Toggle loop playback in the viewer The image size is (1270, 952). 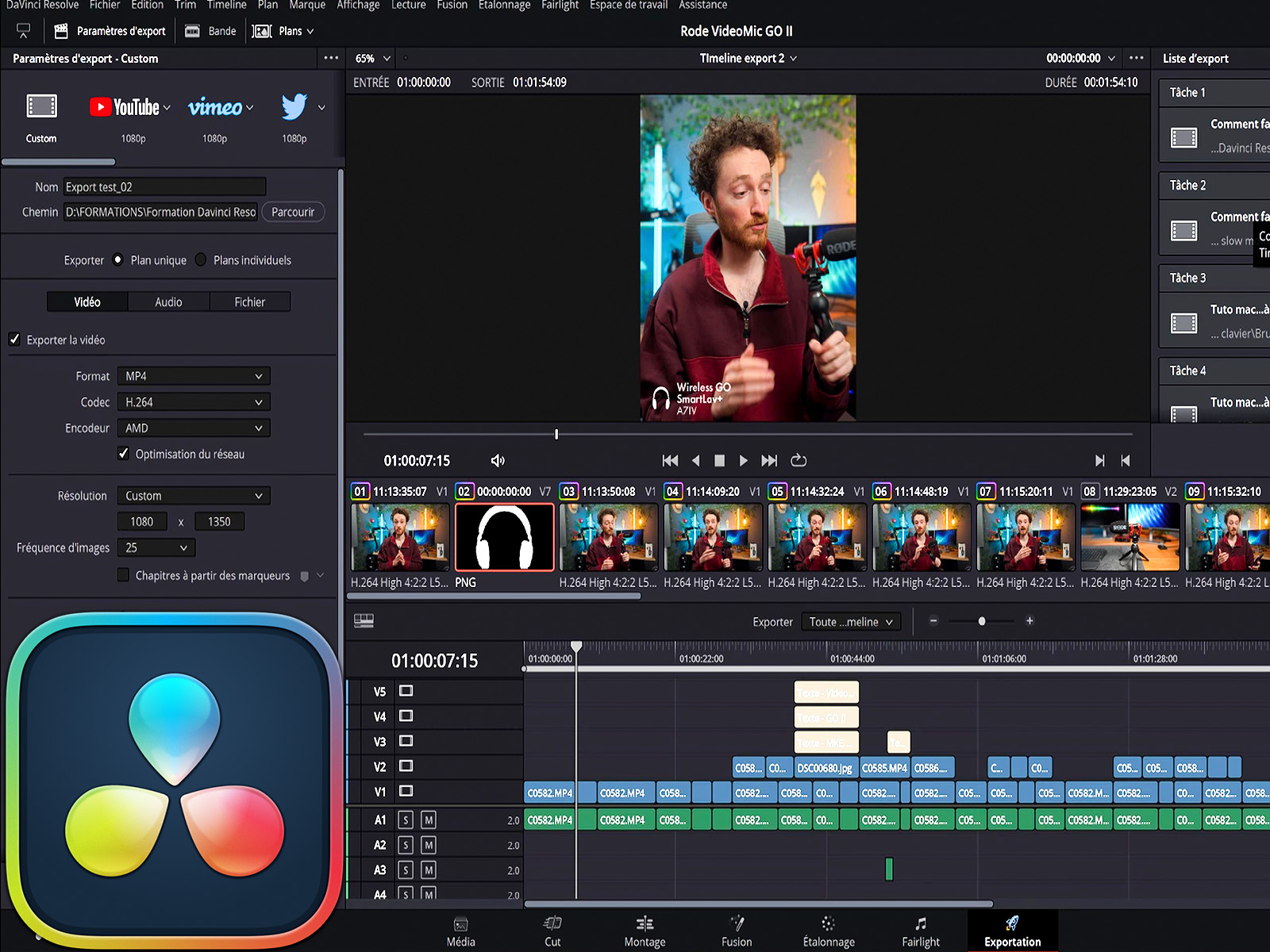click(799, 460)
